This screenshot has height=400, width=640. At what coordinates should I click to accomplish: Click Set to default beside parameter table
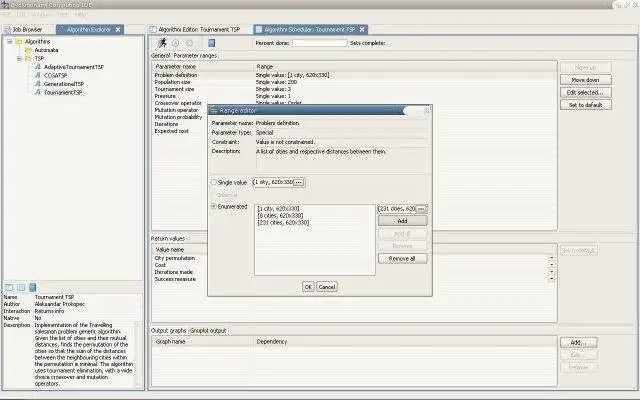586,105
